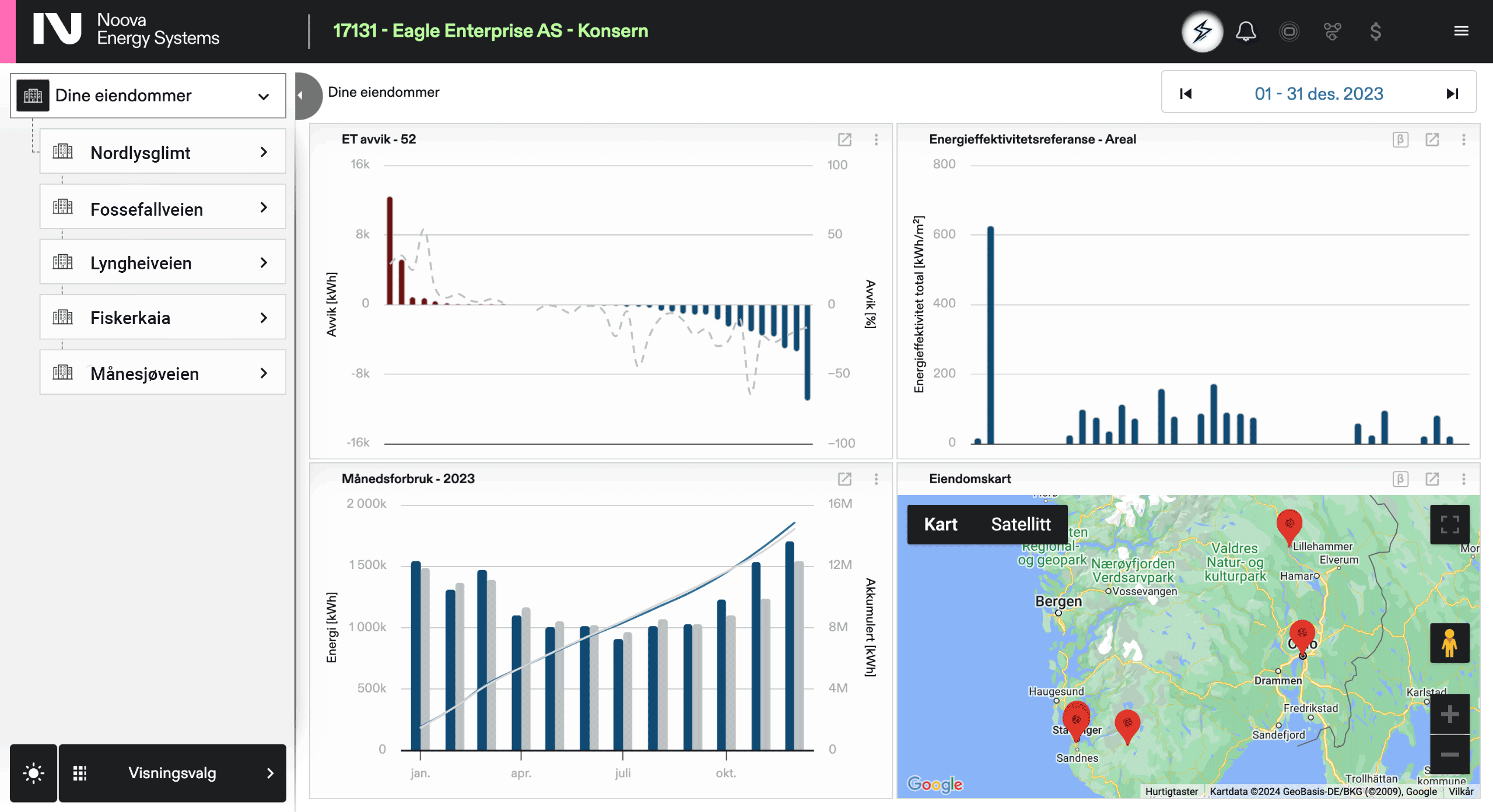This screenshot has height=812, width=1493.
Task: Open Månedsforbruk chart options menu
Action: pyautogui.click(x=876, y=479)
